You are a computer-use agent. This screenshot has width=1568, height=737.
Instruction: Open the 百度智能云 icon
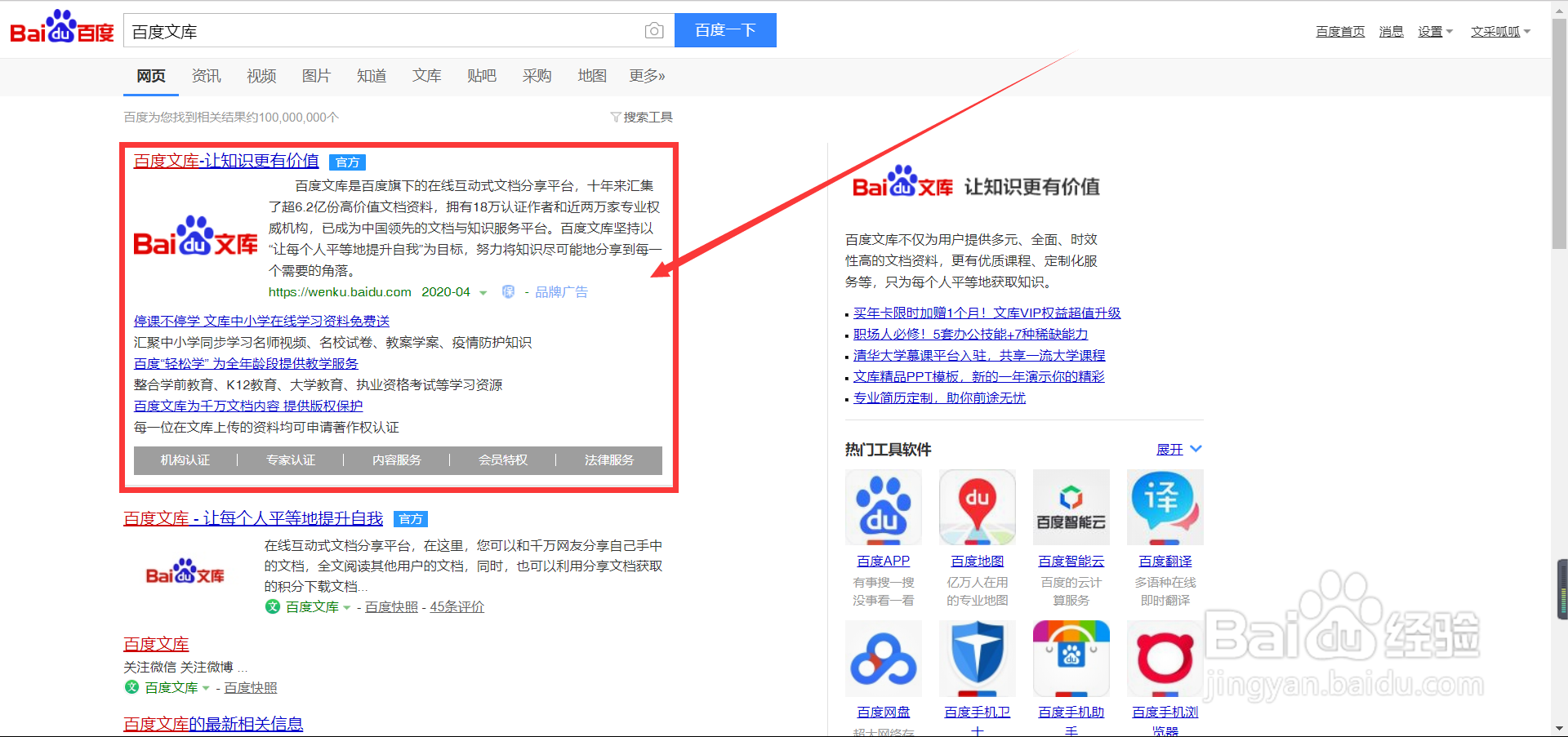tap(1071, 507)
